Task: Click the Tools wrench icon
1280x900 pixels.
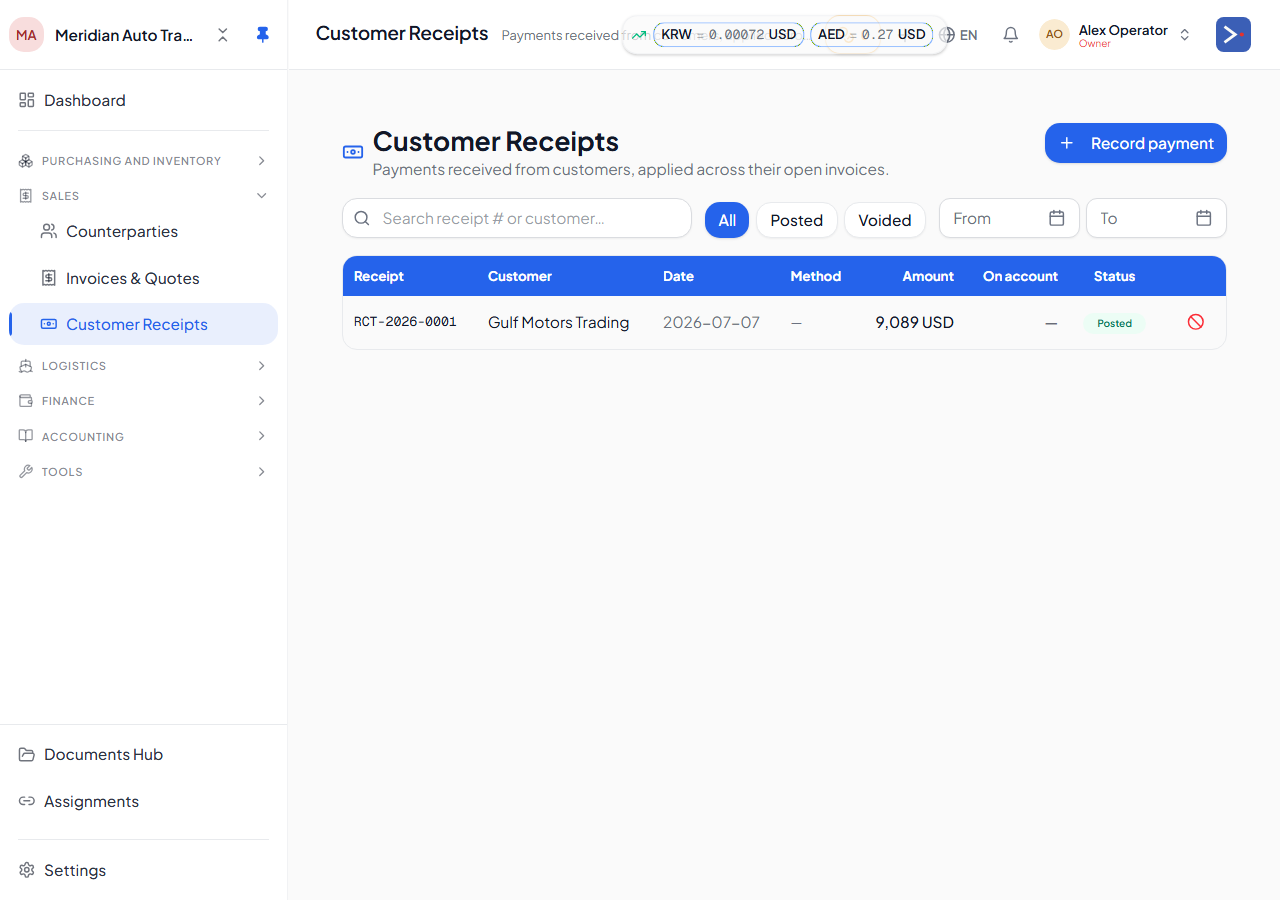Action: tap(26, 472)
